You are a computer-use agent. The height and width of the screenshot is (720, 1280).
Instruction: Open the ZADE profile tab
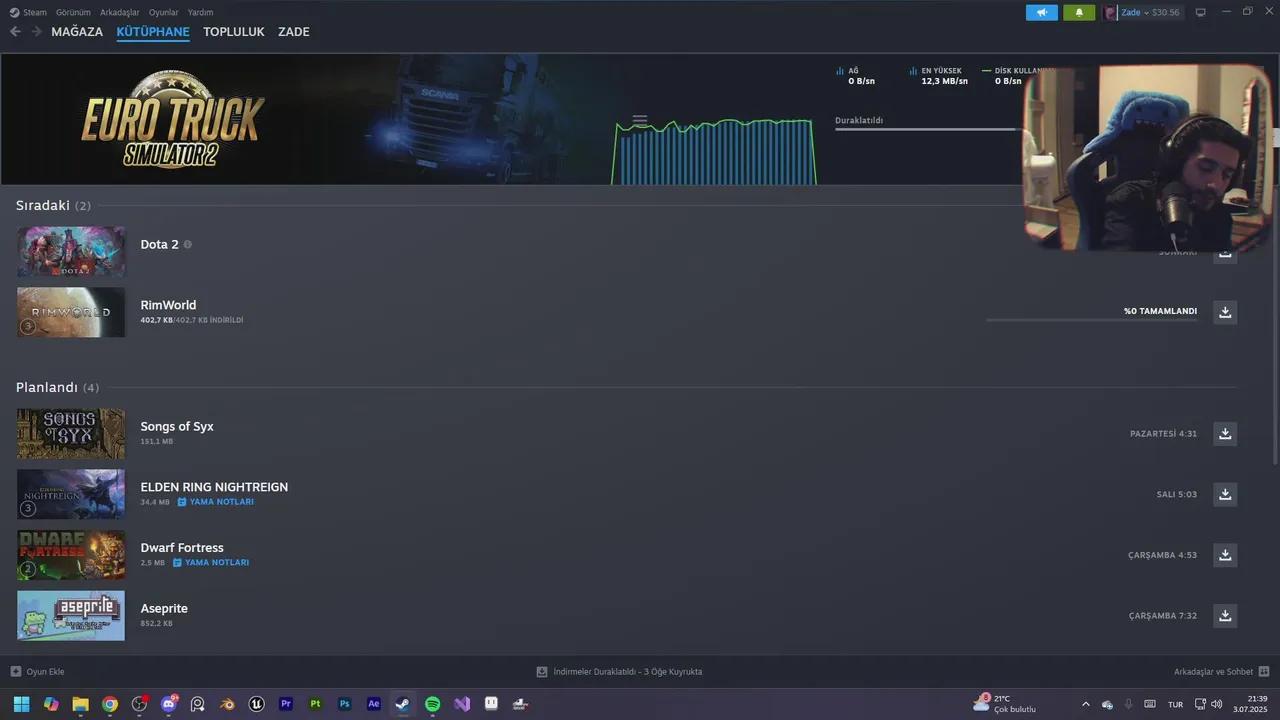[294, 32]
